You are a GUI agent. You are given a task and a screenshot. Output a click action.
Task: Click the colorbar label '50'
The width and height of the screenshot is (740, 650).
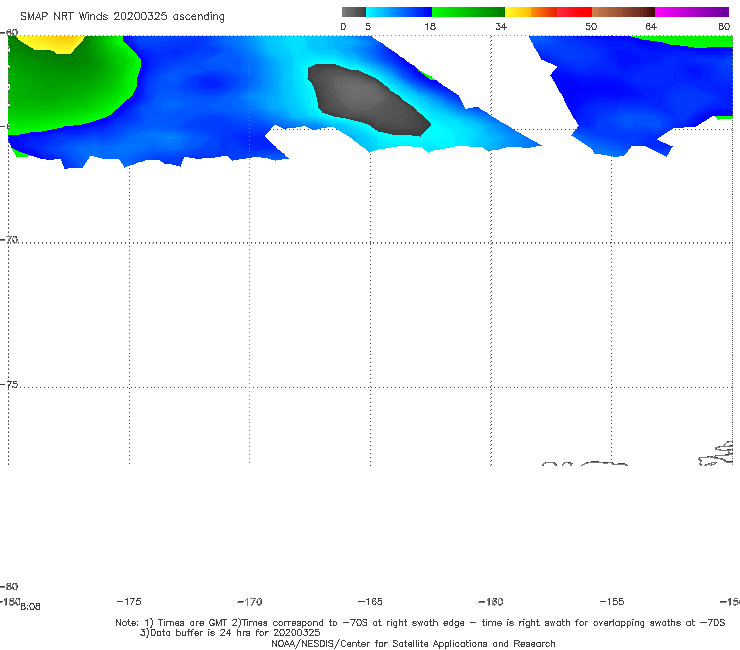591,26
